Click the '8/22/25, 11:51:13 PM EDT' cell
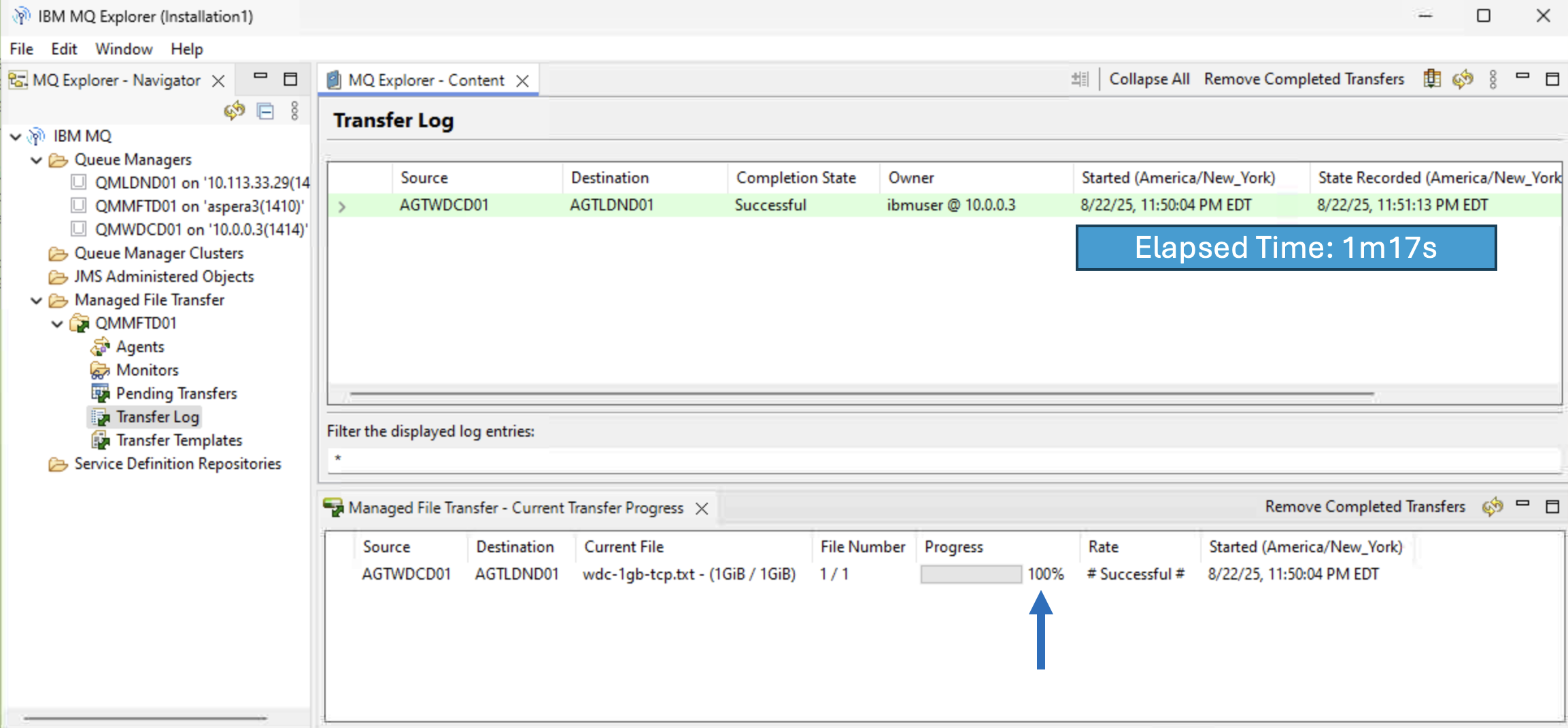The image size is (1568, 728). point(1402,205)
